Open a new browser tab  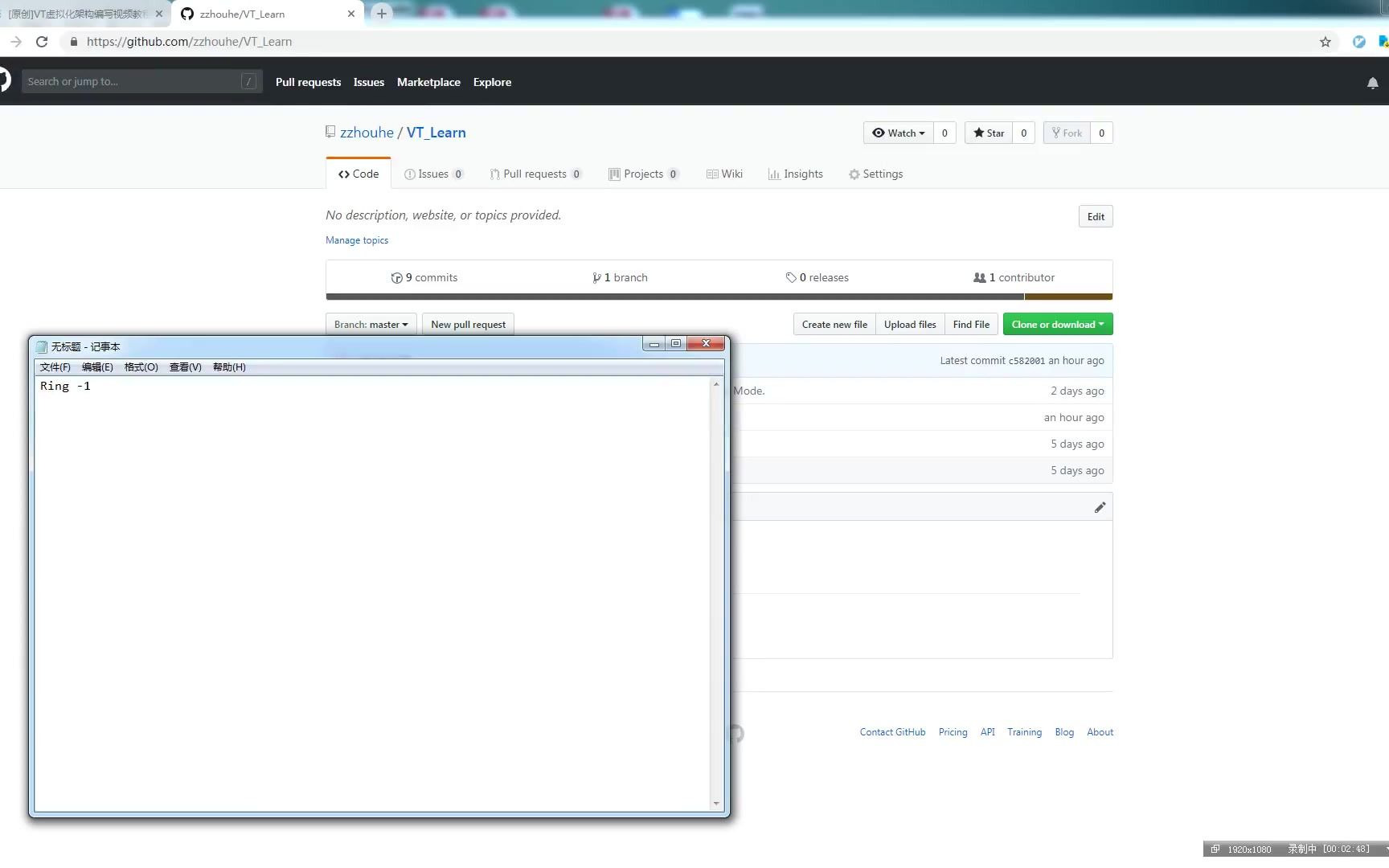[x=382, y=14]
